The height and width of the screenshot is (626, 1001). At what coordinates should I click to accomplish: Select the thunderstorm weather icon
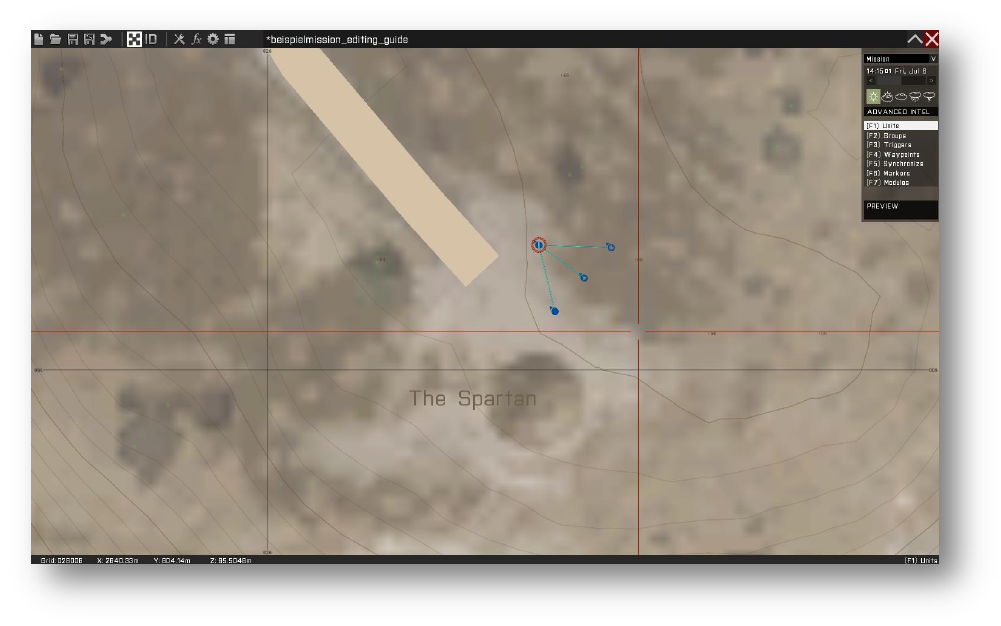[929, 96]
